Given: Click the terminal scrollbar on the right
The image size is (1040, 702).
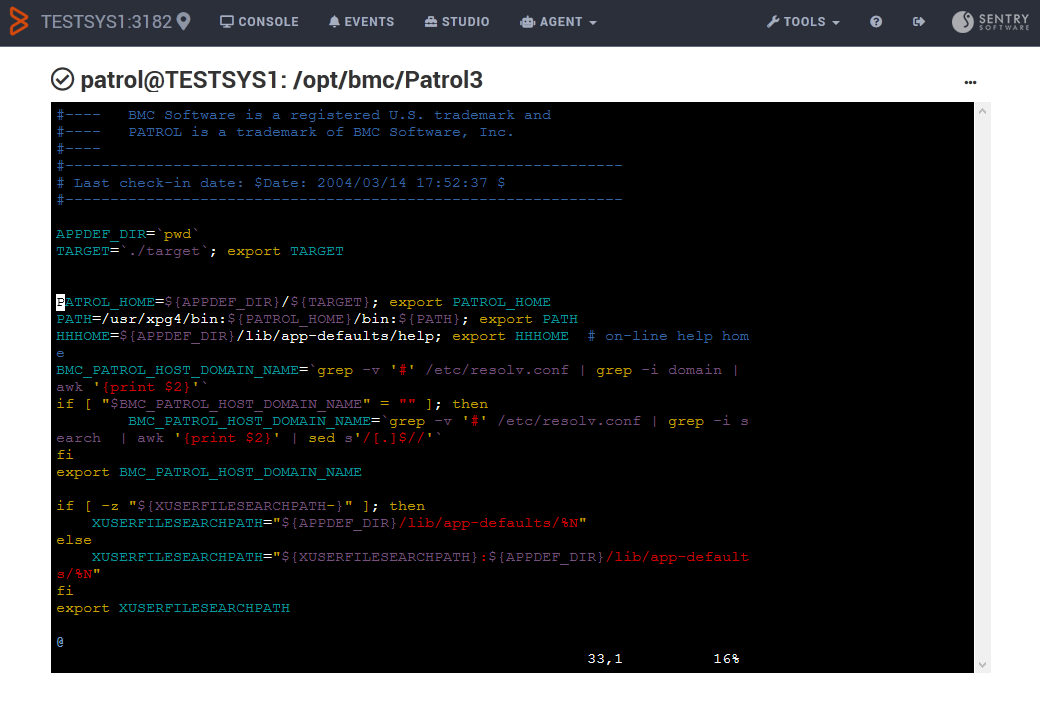Looking at the screenshot, I should (983, 385).
